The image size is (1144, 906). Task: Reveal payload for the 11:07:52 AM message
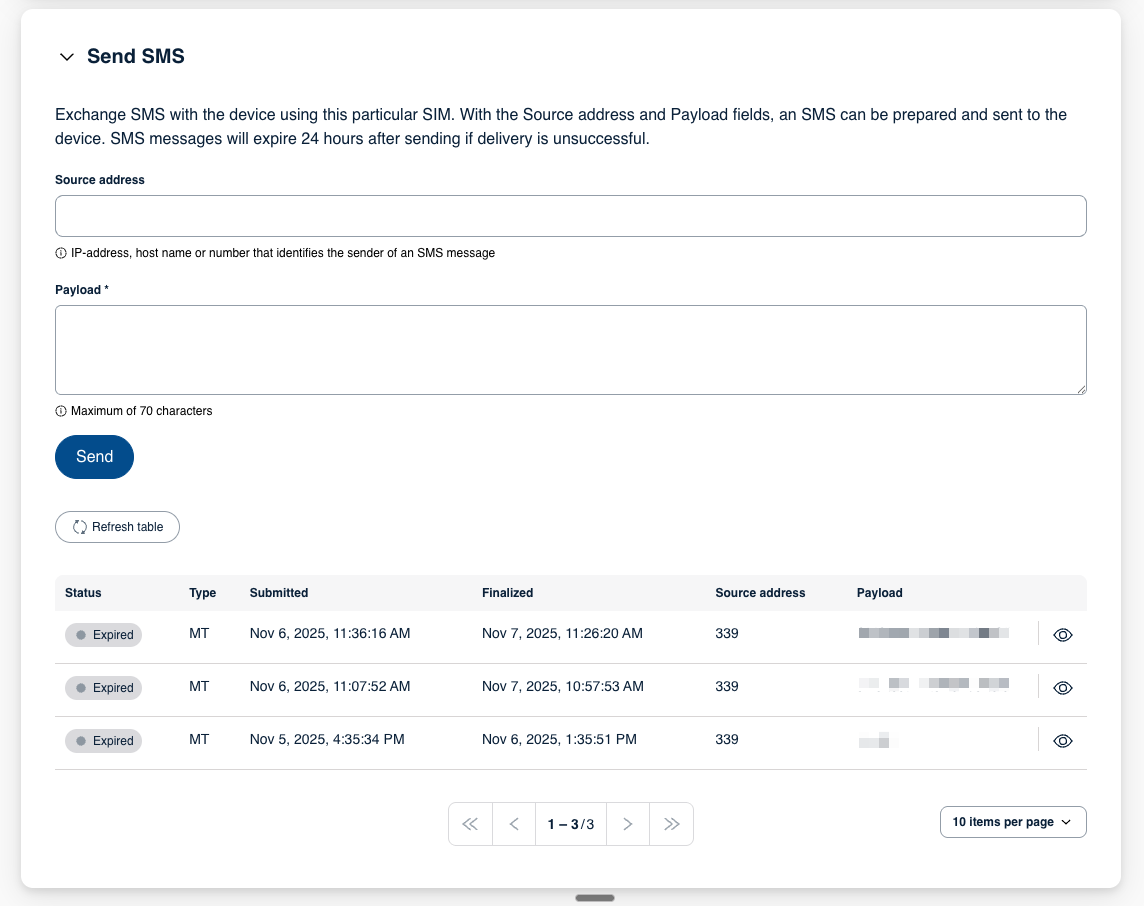pos(1063,688)
